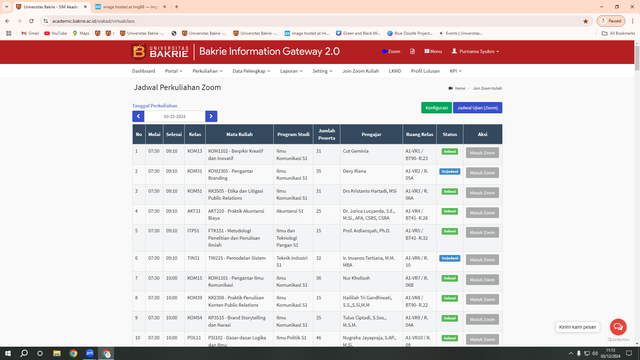Expand the Portal dropdown menu
The image size is (640, 360).
(x=173, y=71)
